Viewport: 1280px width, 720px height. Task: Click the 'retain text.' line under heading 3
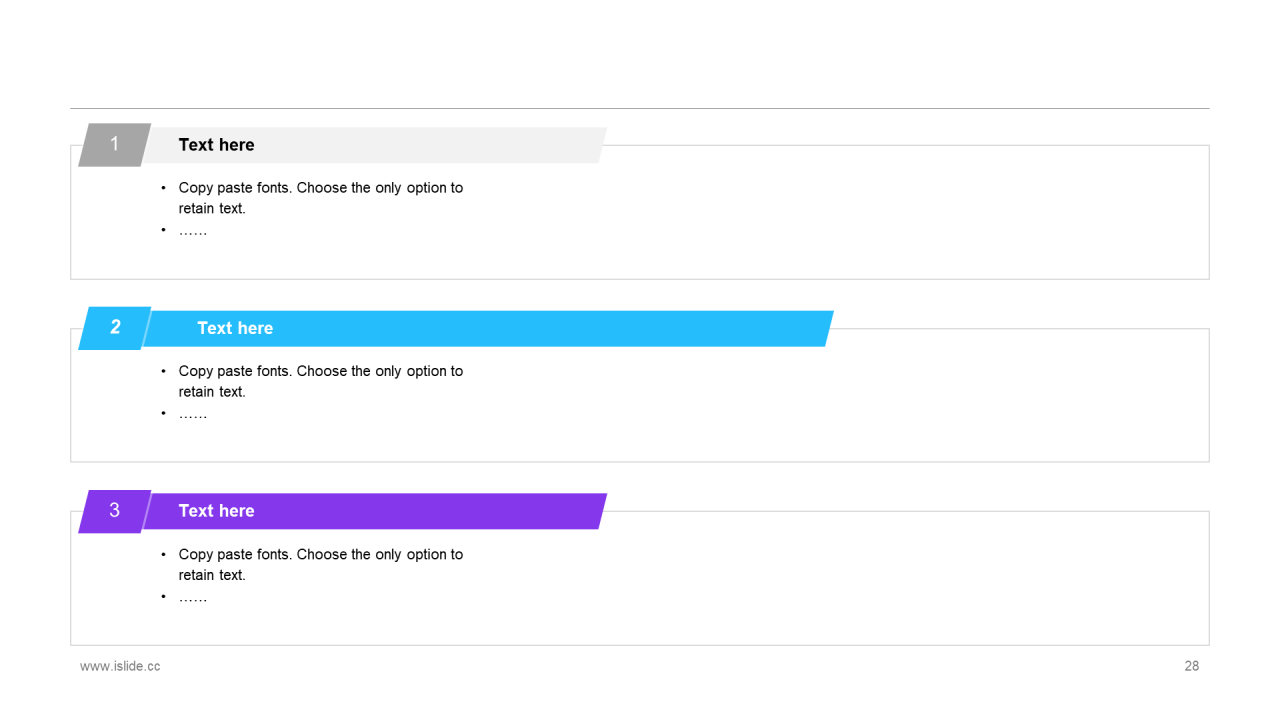pyautogui.click(x=212, y=575)
